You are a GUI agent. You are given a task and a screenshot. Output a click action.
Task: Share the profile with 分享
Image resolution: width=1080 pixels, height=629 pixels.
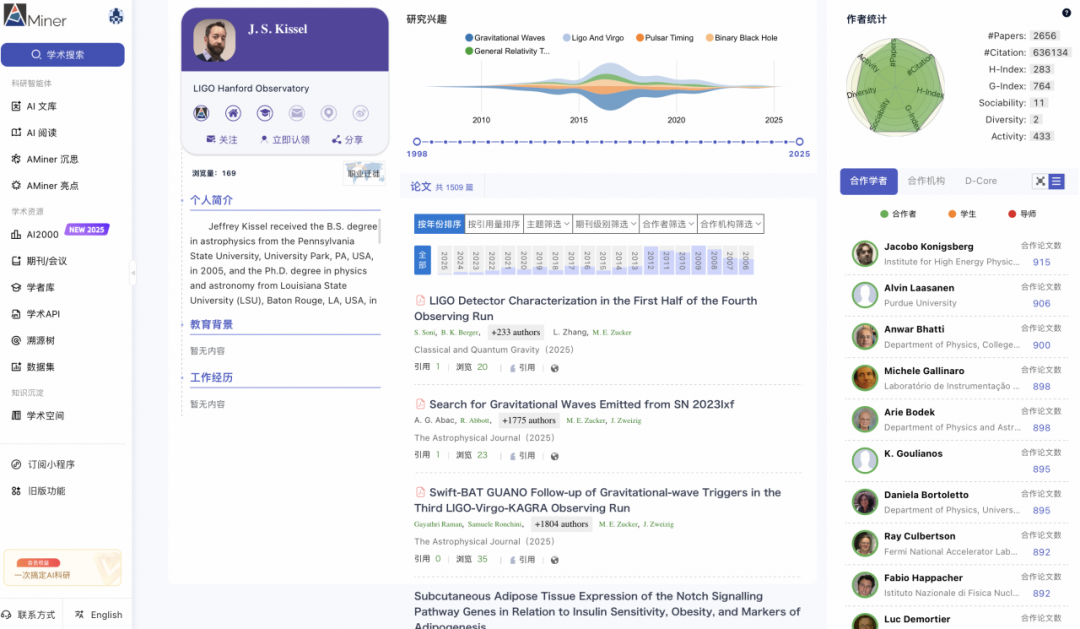point(347,139)
